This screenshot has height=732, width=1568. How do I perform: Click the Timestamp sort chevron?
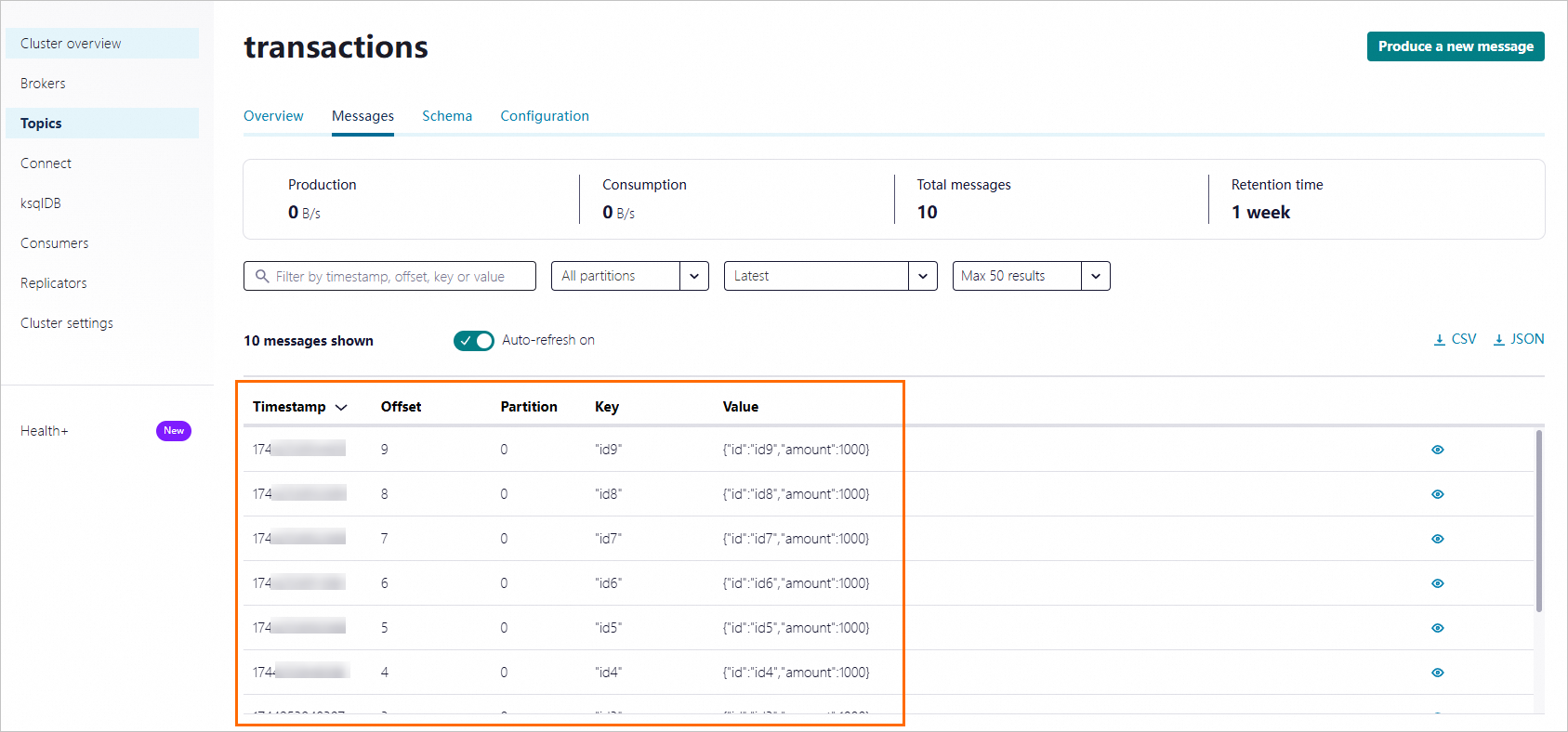341,407
